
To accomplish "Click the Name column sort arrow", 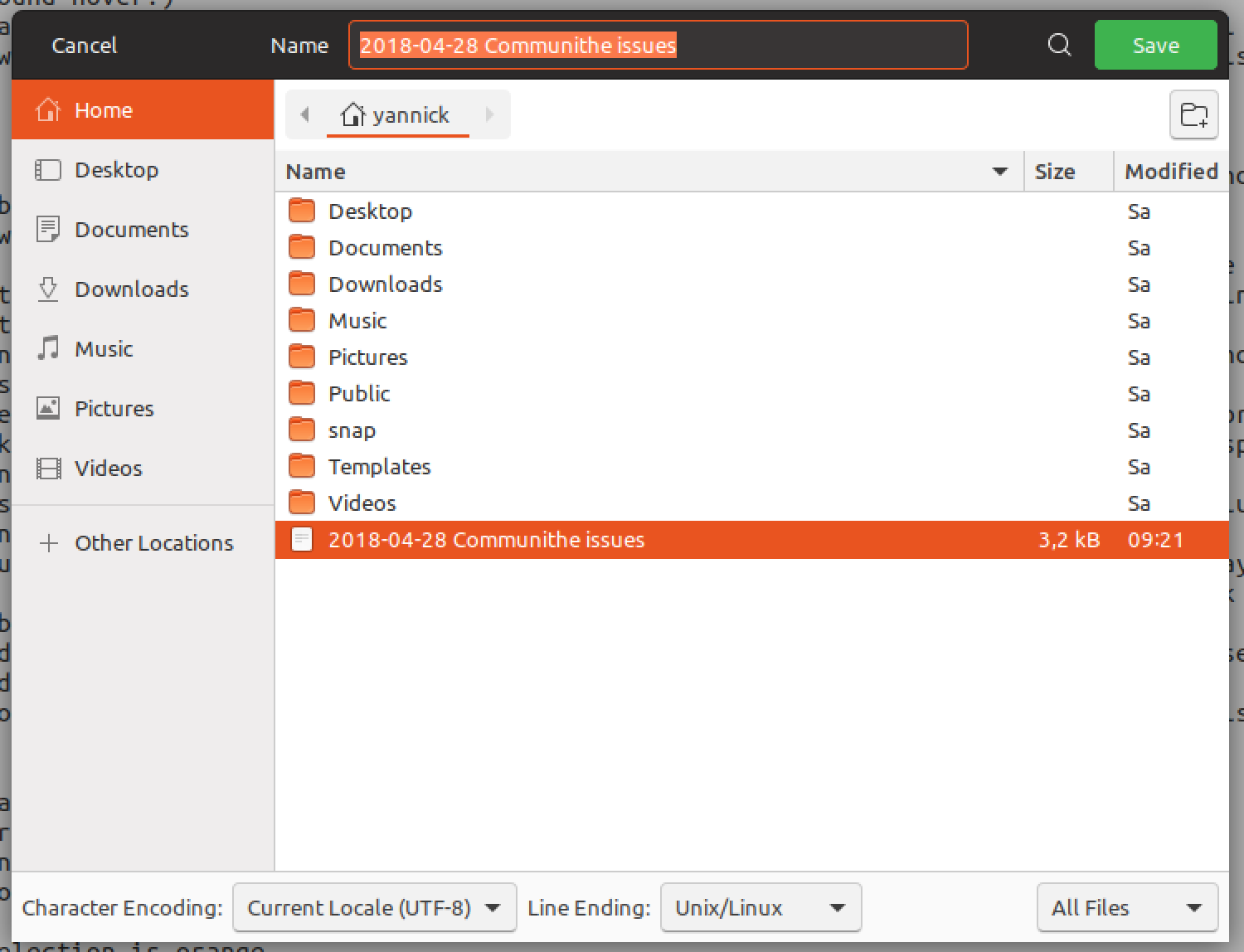I will pos(1000,171).
